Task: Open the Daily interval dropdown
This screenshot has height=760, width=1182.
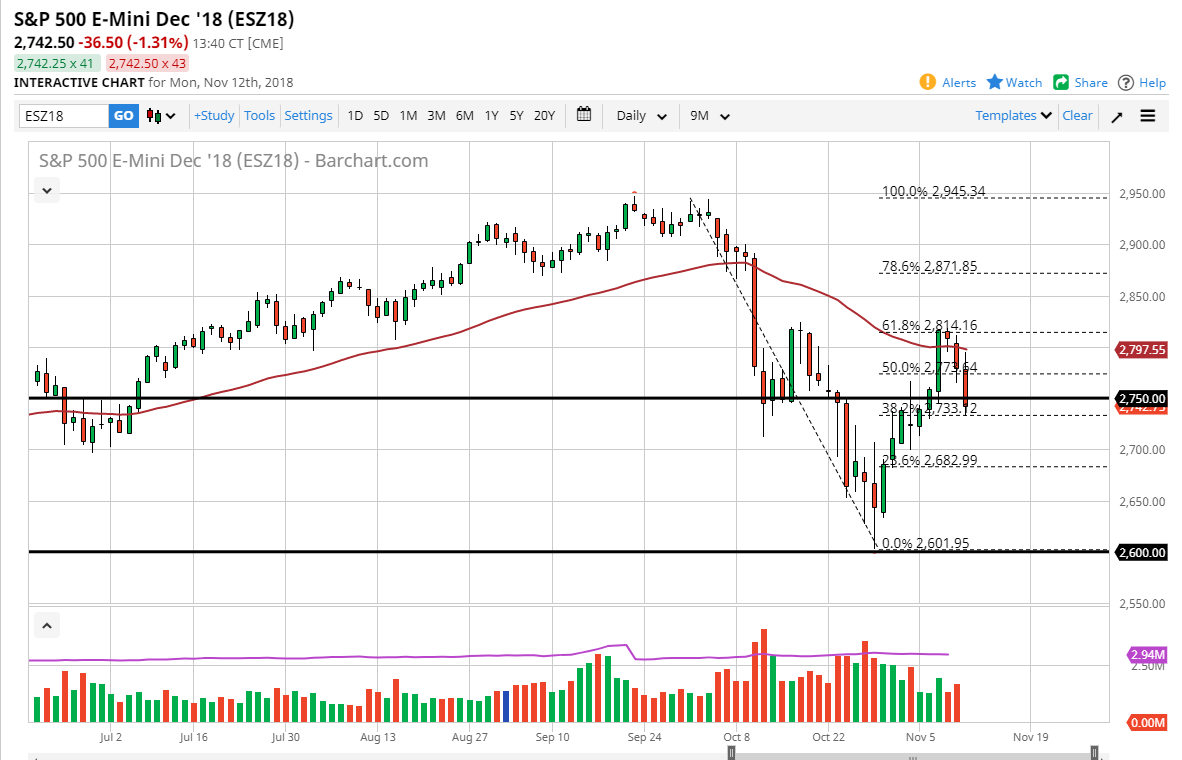Action: point(640,115)
